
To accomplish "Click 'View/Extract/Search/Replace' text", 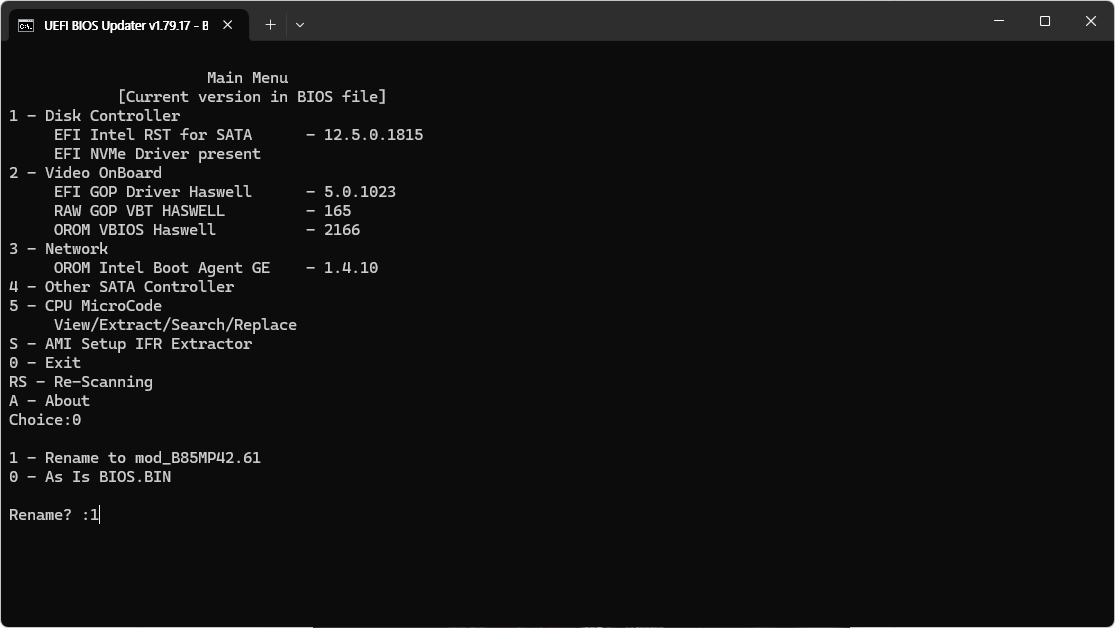I will 175,325.
